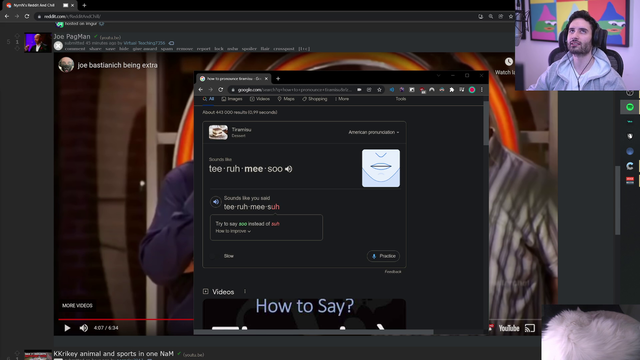Open the American pronunciation dropdown
Screen dimensions: 640x360
pos(373,132)
